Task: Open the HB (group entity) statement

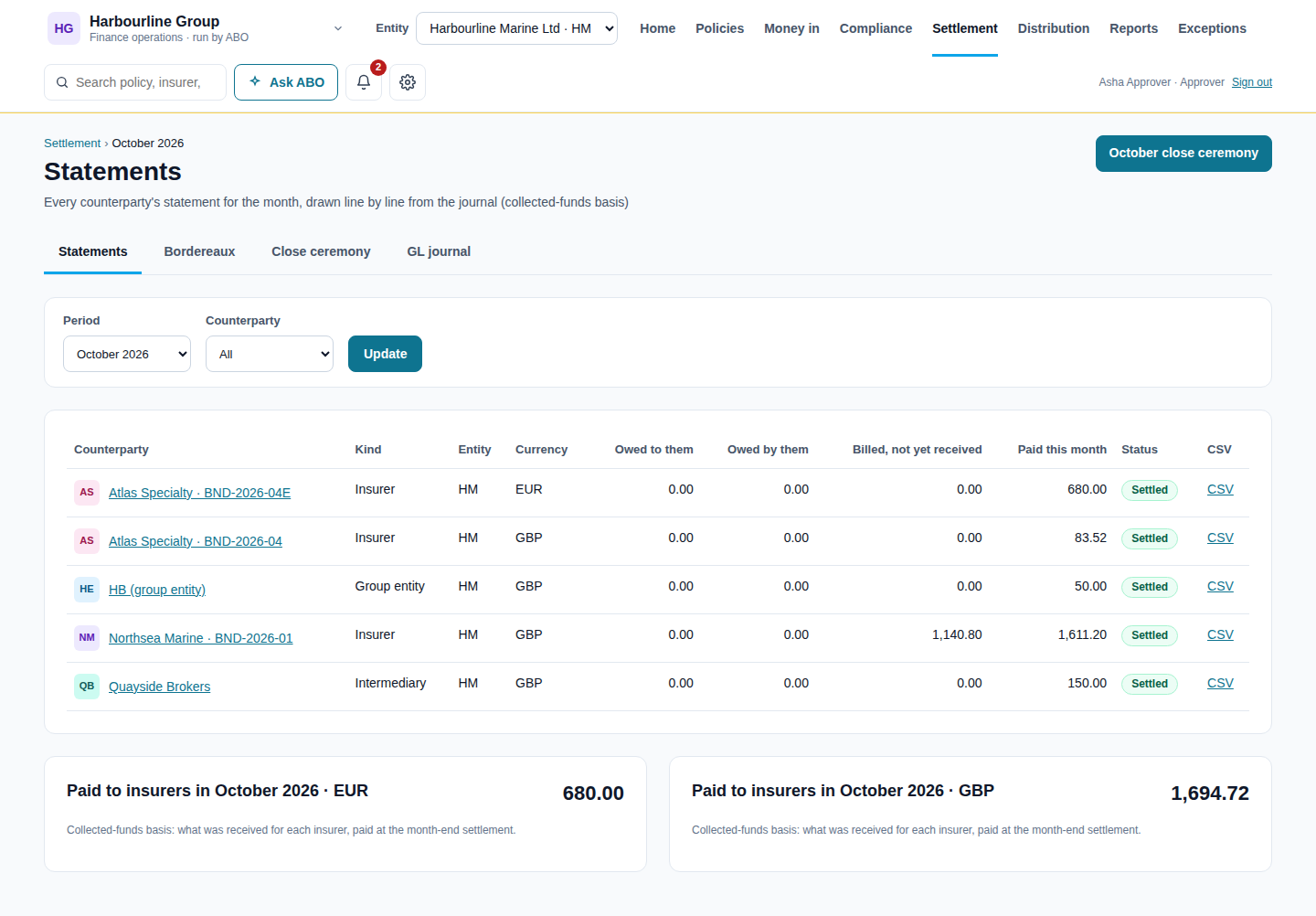Action: tap(157, 590)
